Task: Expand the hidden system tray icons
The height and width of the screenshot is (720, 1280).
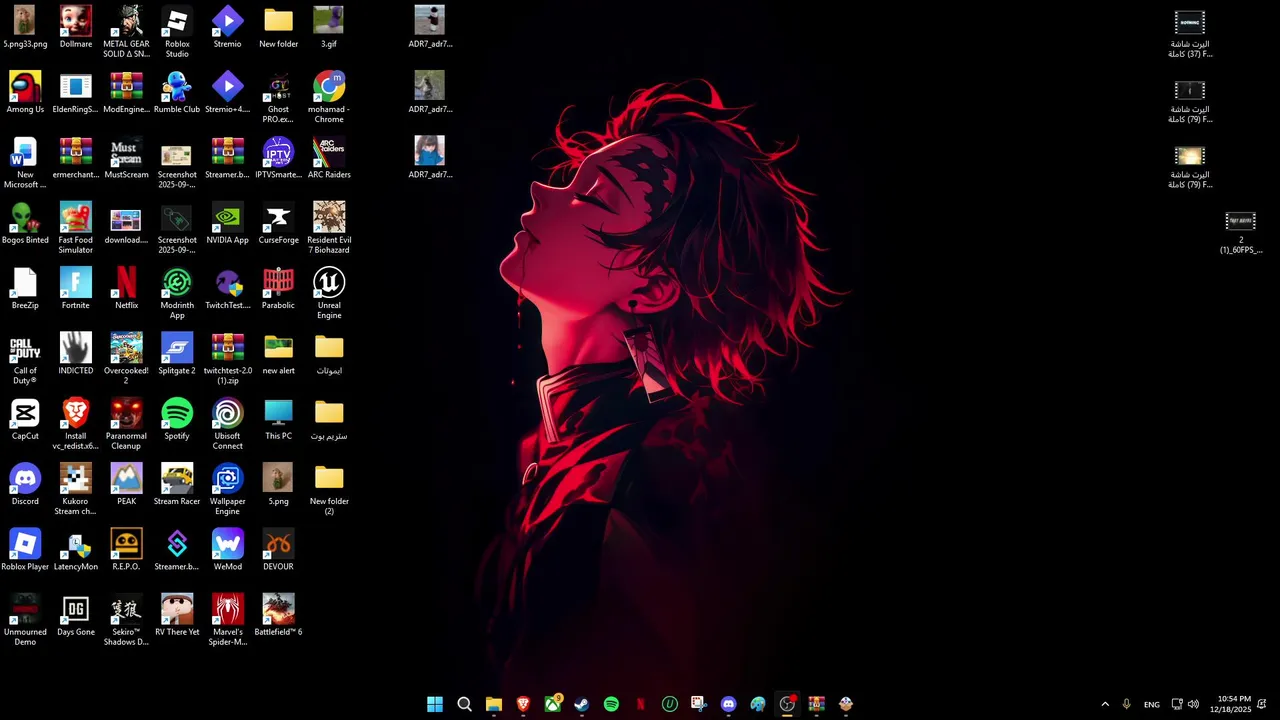Action: pos(1105,704)
